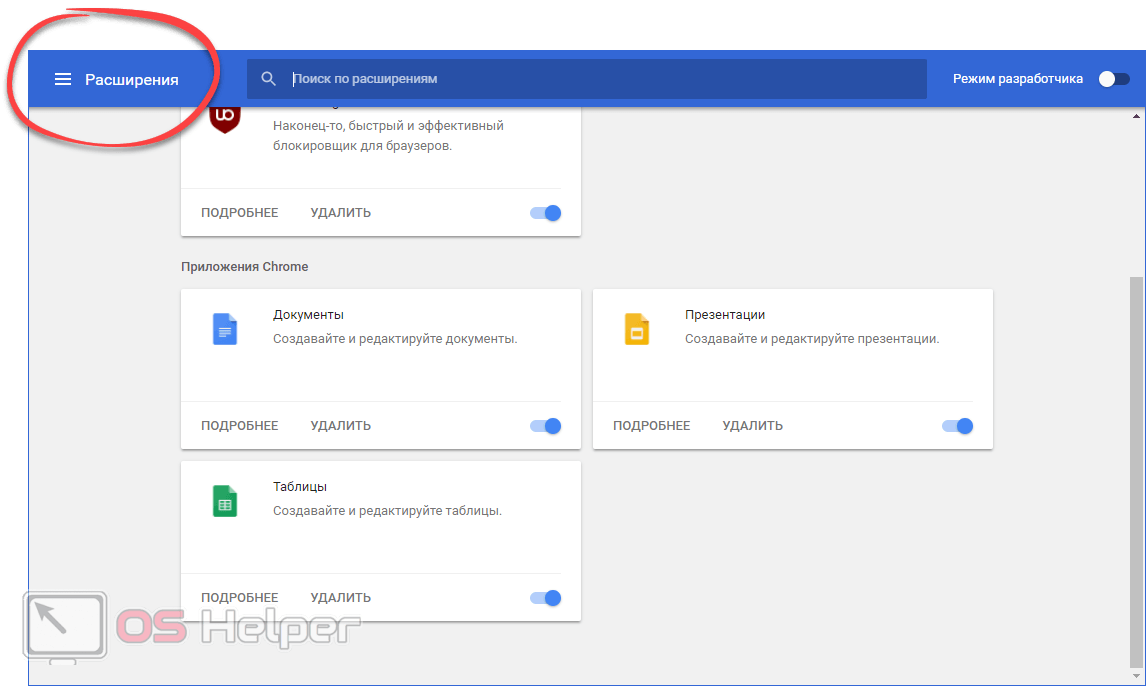The height and width of the screenshot is (686, 1146).
Task: Click Удалить for Презентации
Action: 753,426
